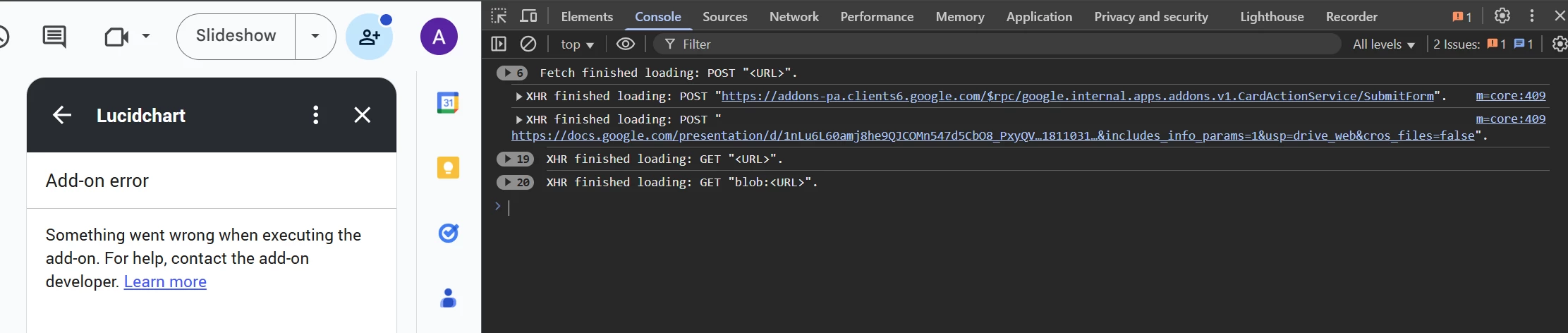Close the DevTools panel
Image resolution: width=1568 pixels, height=333 pixels.
1560,16
